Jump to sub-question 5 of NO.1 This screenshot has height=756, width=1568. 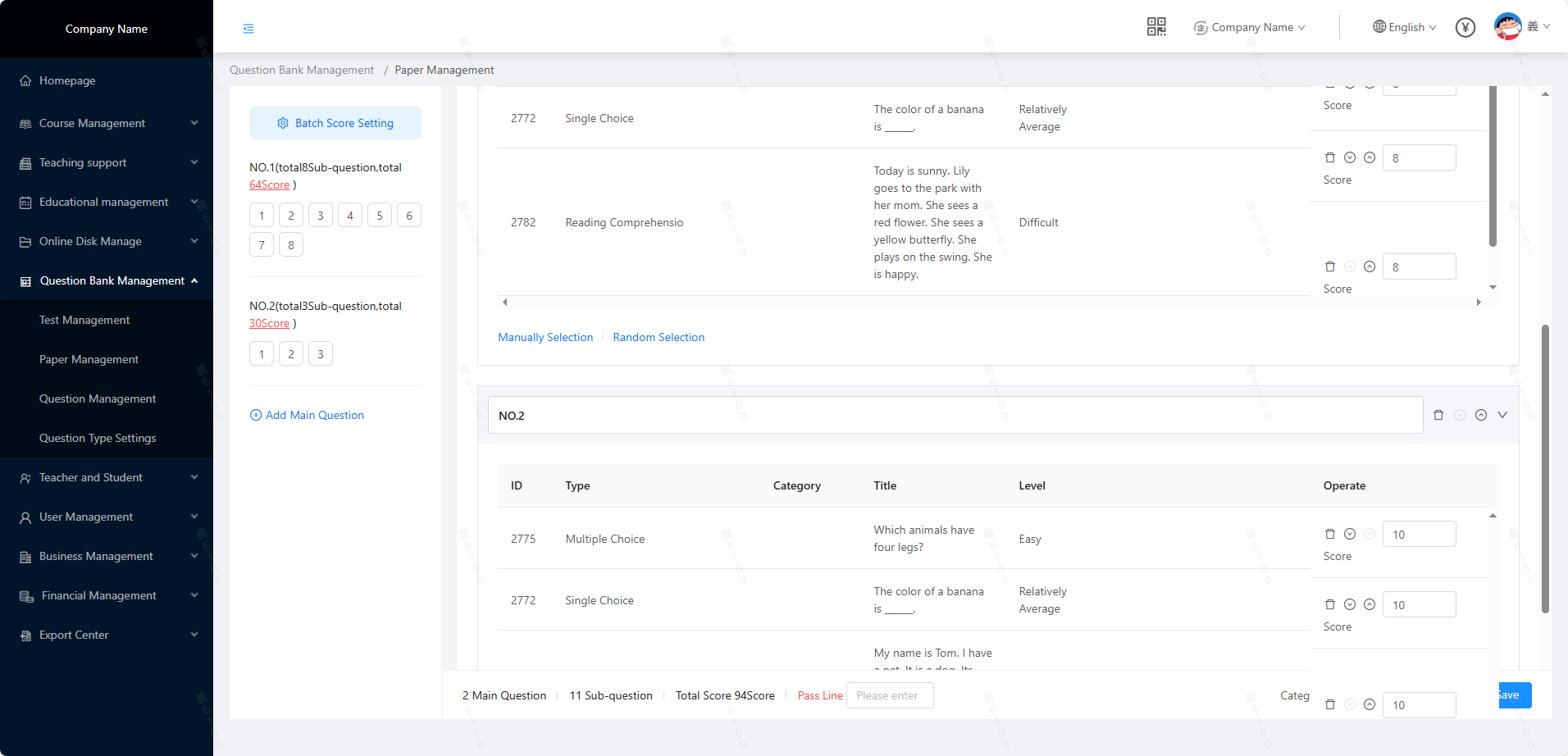point(379,216)
